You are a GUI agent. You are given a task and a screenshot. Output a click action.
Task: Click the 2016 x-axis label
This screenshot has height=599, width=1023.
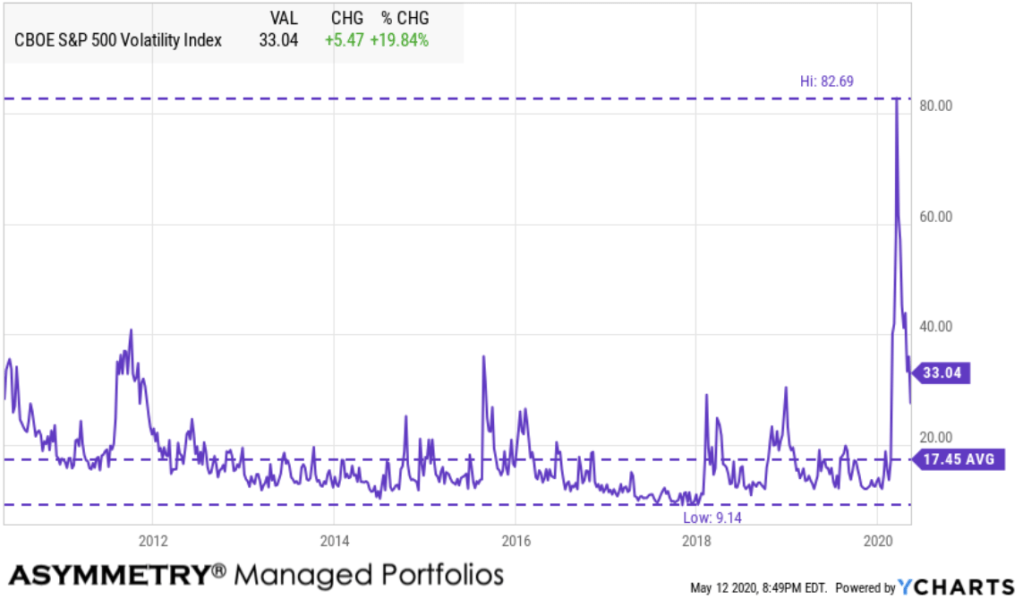515,541
